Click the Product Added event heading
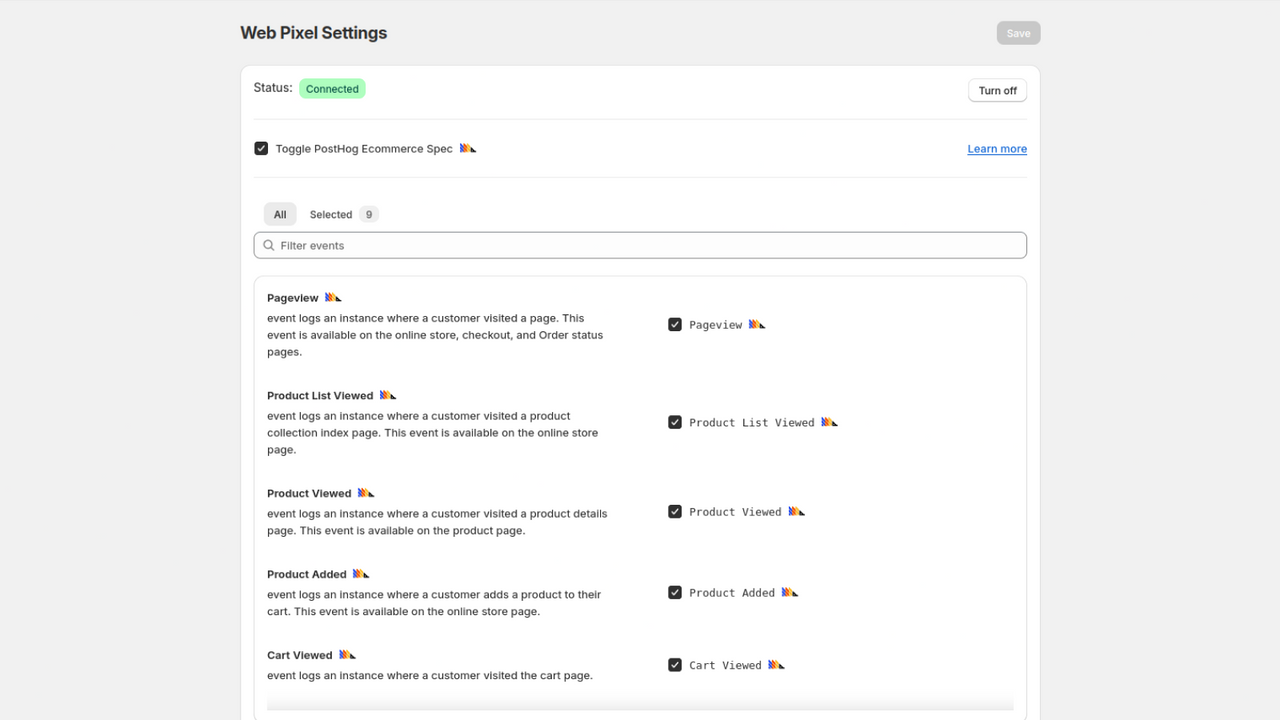Screen dimensions: 1280x720 coord(307,575)
